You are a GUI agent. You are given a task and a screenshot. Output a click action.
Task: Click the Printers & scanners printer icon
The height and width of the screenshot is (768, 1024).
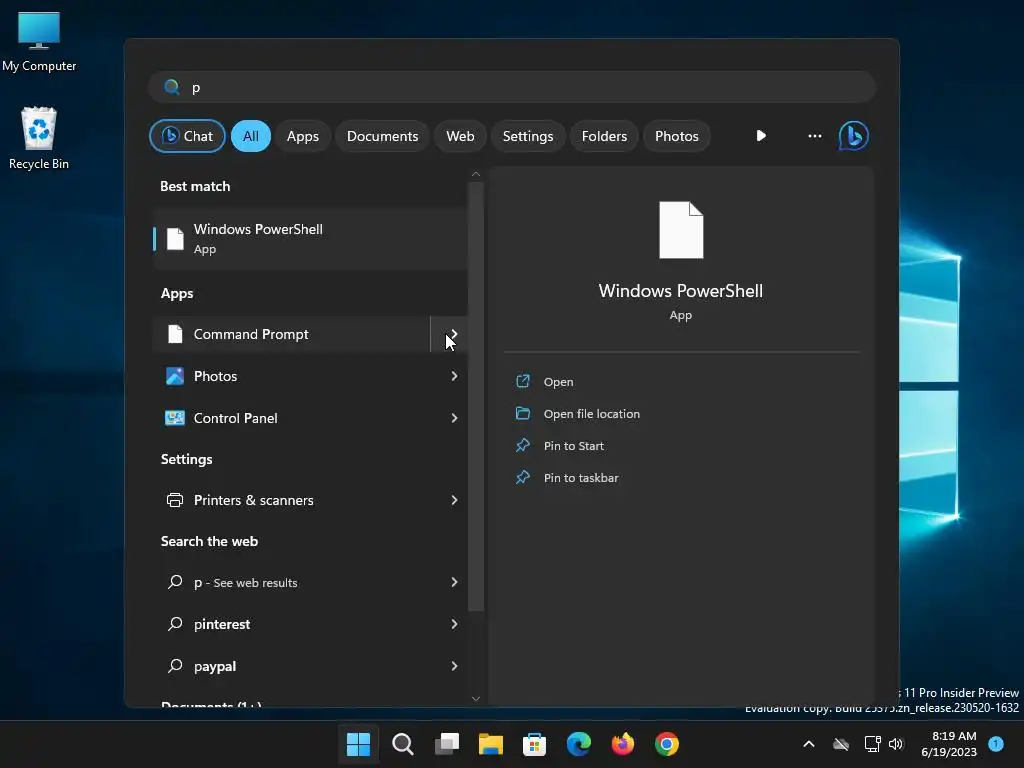tap(175, 500)
